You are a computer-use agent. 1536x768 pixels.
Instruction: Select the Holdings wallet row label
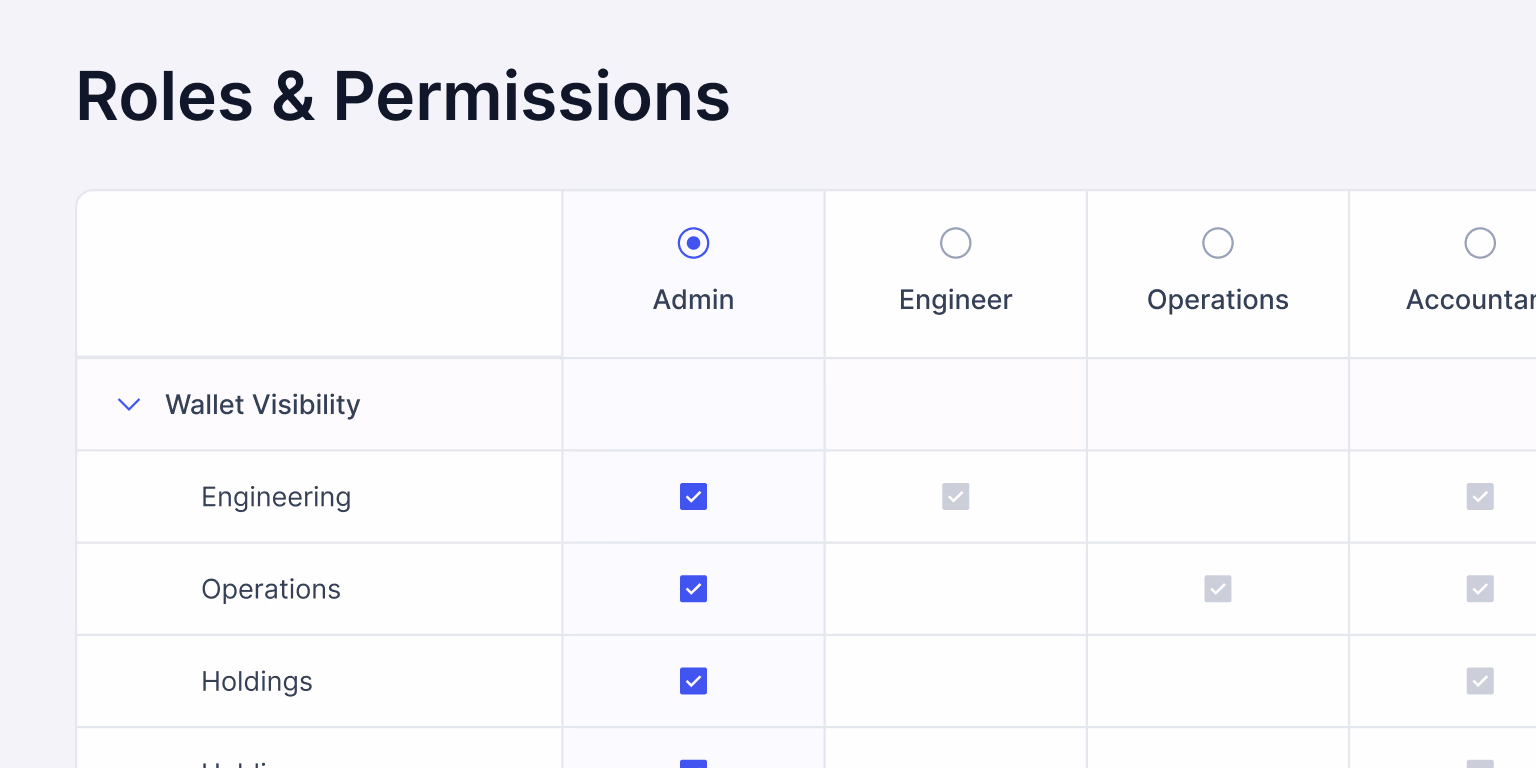[x=257, y=681]
